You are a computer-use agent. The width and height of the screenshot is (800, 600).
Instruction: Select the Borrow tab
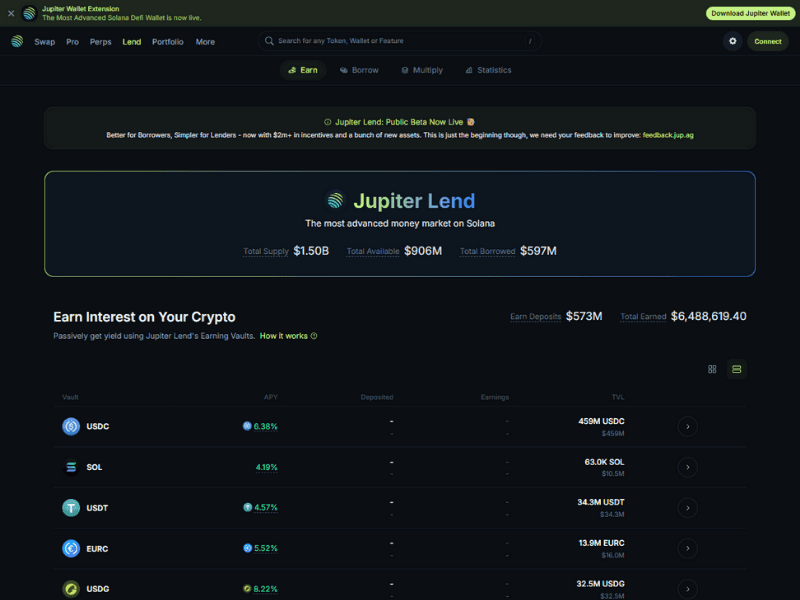358,70
